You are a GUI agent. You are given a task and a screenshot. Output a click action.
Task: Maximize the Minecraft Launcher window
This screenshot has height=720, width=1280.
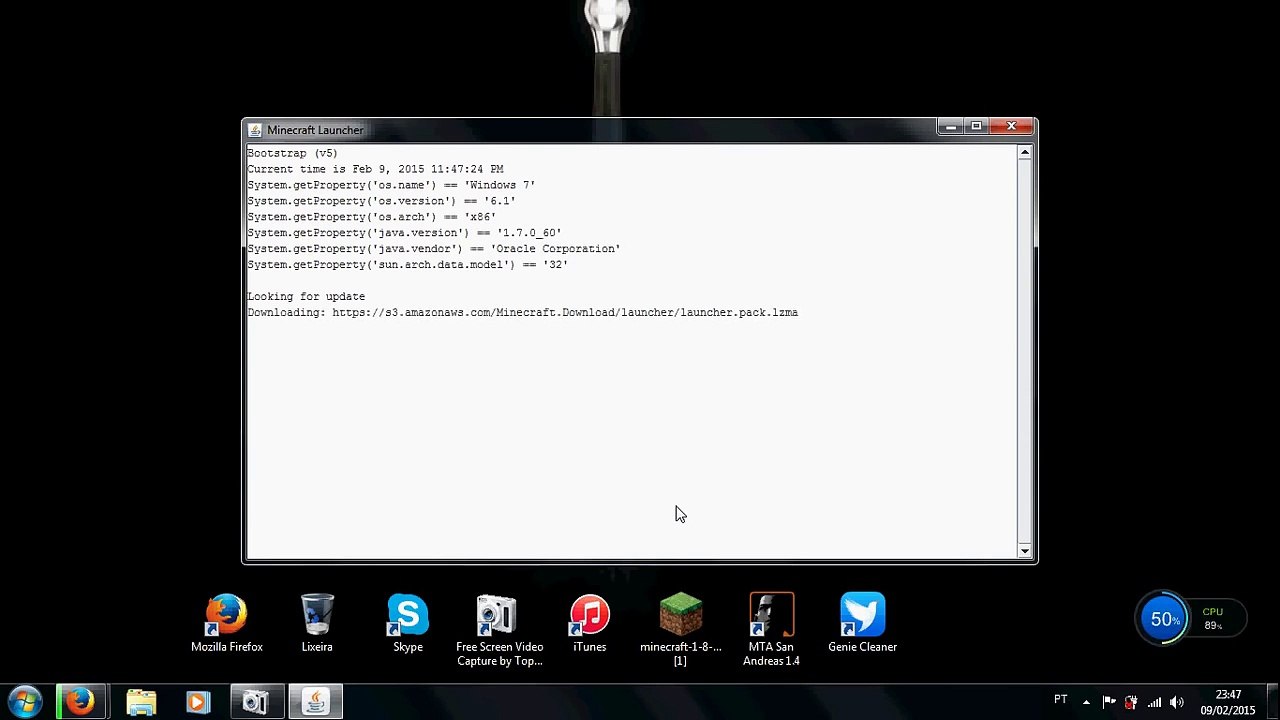(x=977, y=126)
